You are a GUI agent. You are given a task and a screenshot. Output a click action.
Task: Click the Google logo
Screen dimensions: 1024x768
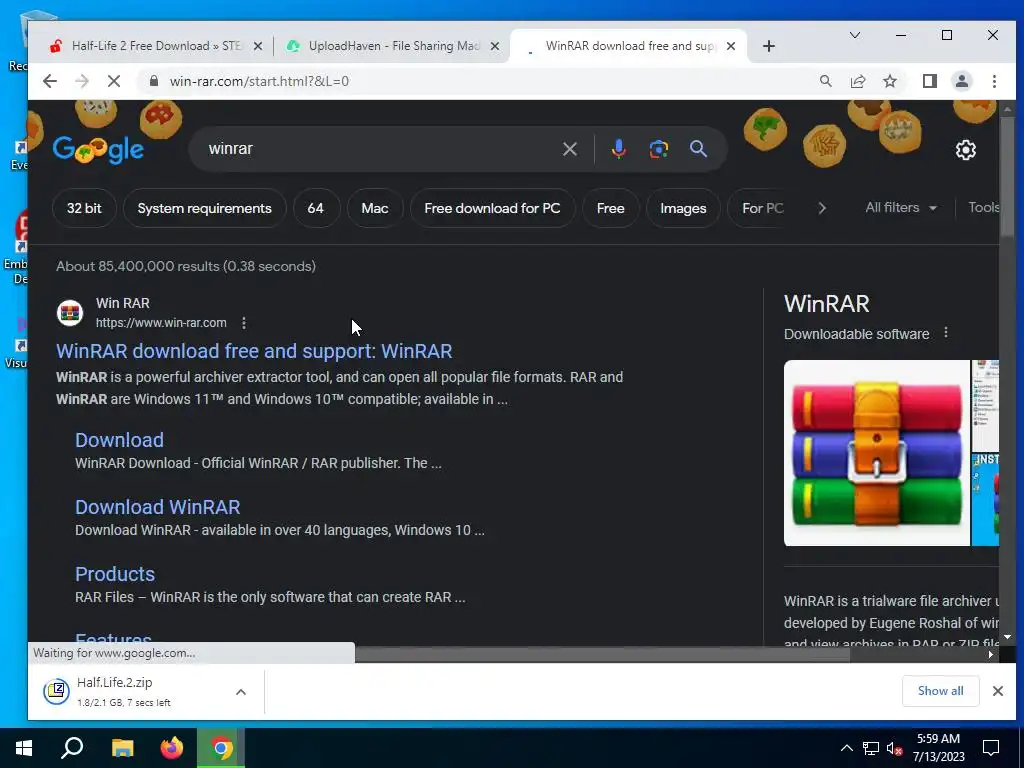click(98, 150)
